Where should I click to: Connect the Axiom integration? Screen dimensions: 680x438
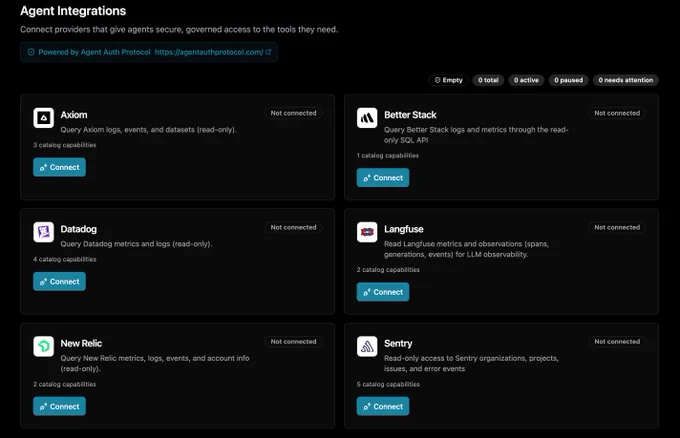tap(59, 167)
